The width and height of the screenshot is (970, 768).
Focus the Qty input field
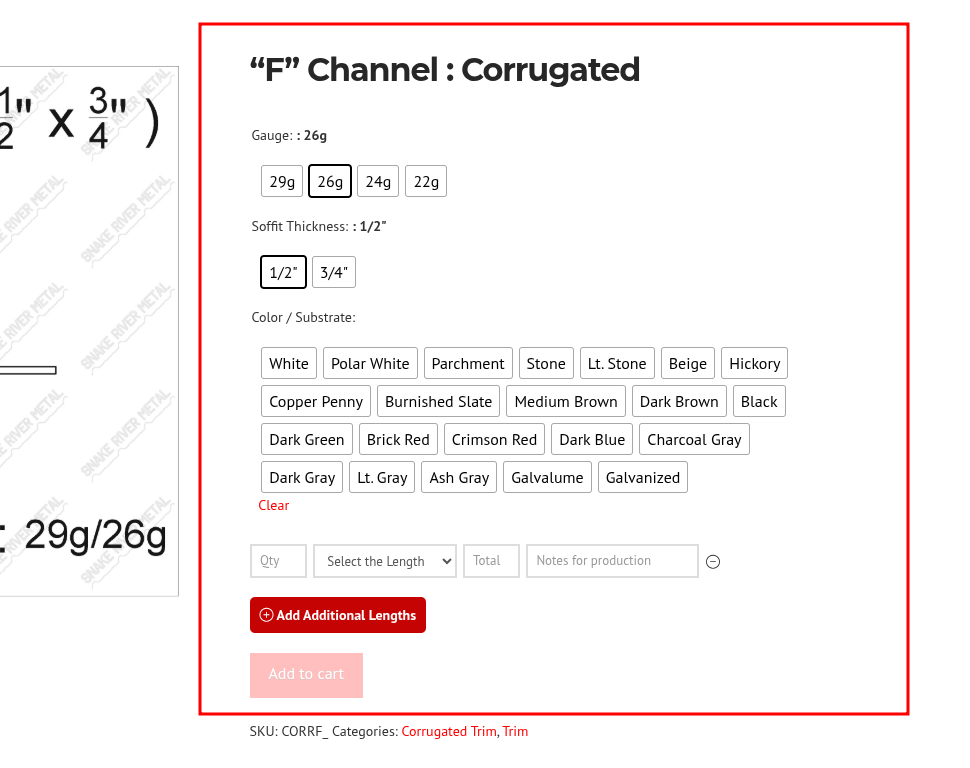(278, 561)
